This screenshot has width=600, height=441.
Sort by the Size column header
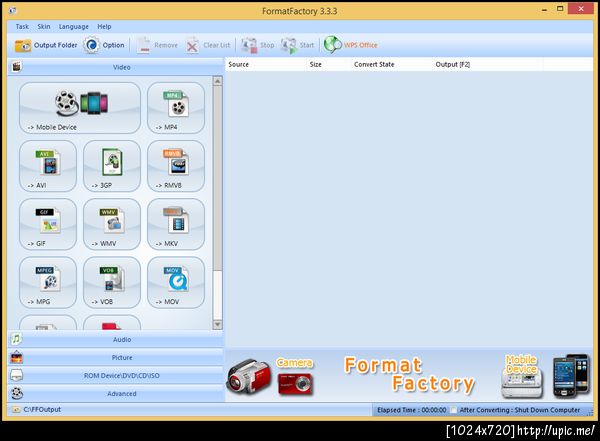[328, 64]
